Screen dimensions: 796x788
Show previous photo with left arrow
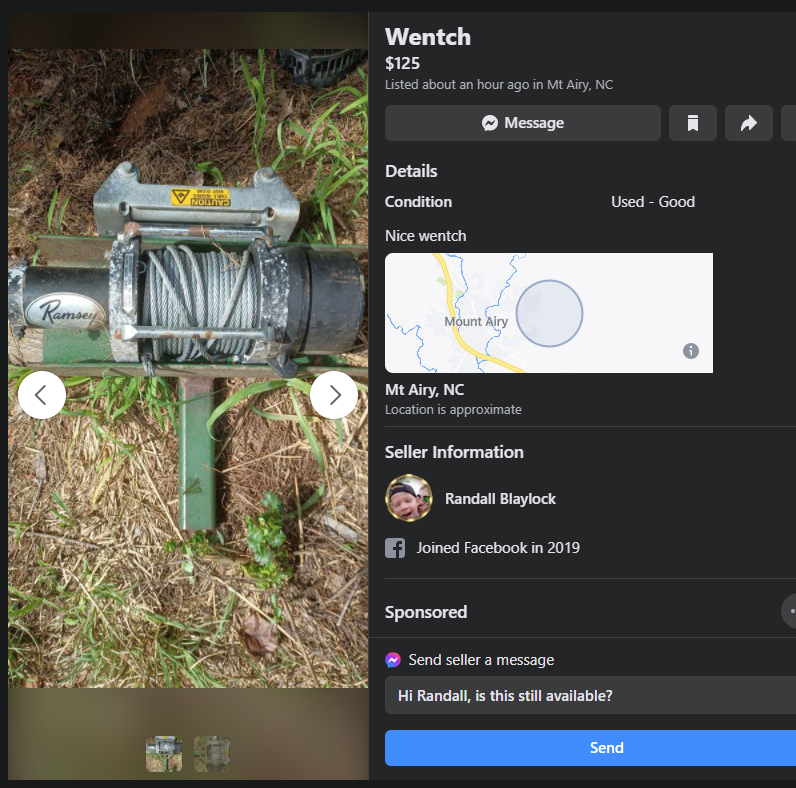pyautogui.click(x=42, y=395)
